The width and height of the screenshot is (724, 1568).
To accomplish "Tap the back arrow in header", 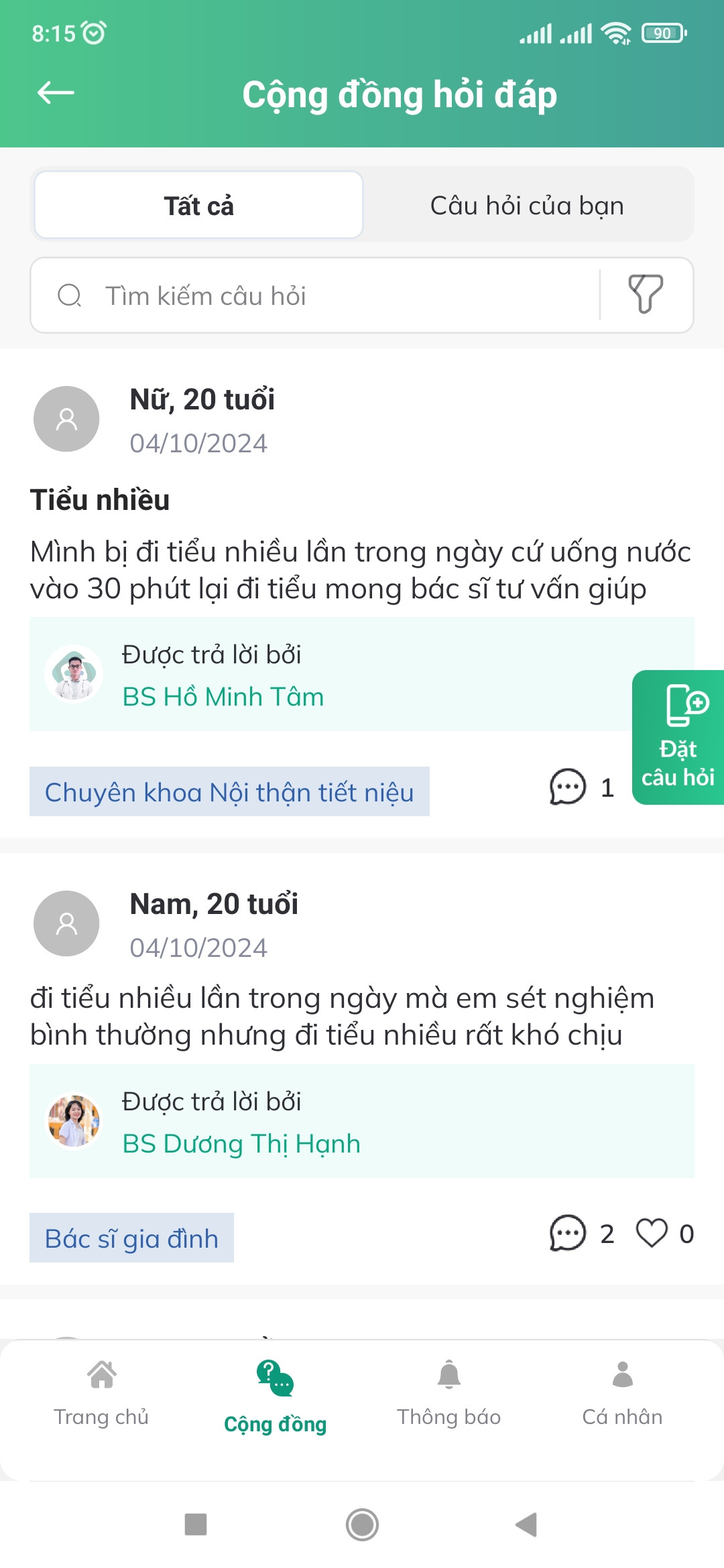I will [56, 93].
